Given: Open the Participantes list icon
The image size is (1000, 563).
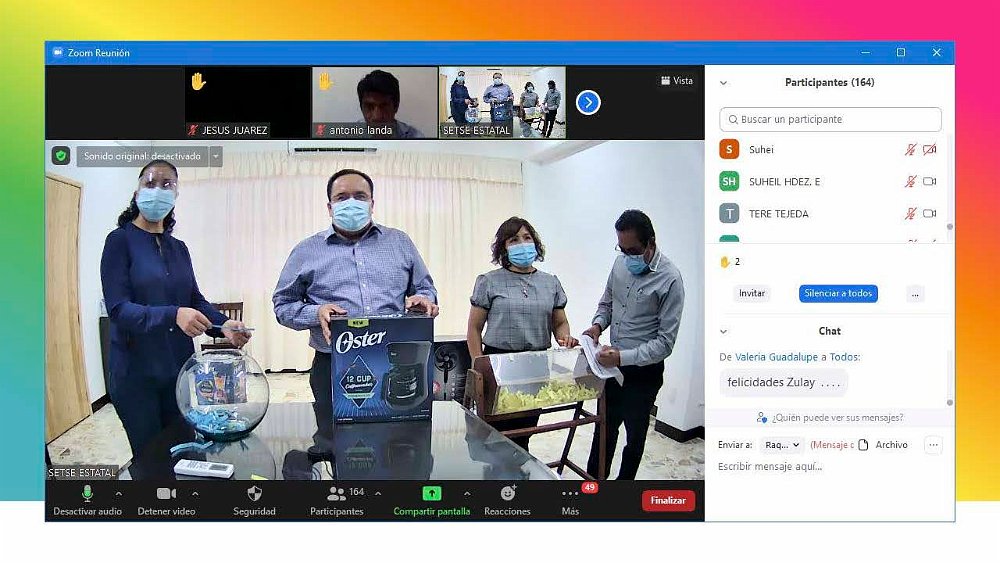Looking at the screenshot, I should click(336, 494).
